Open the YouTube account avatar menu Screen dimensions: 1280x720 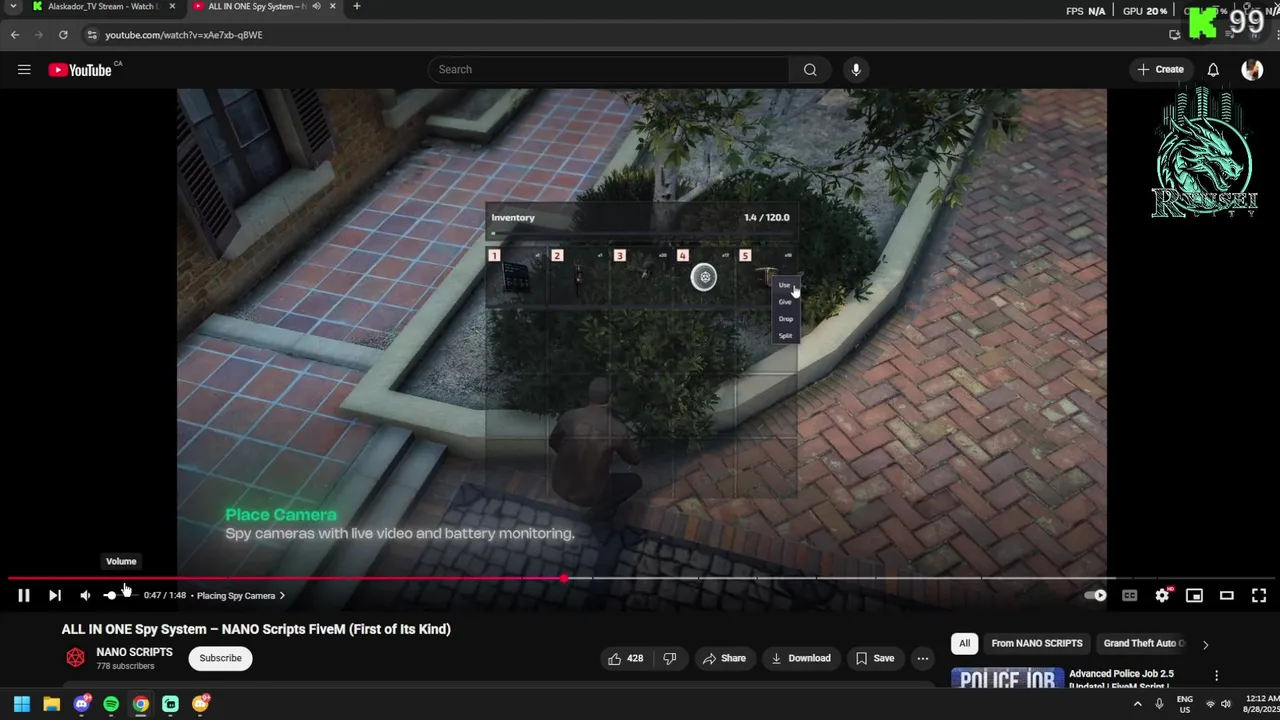coord(1252,69)
